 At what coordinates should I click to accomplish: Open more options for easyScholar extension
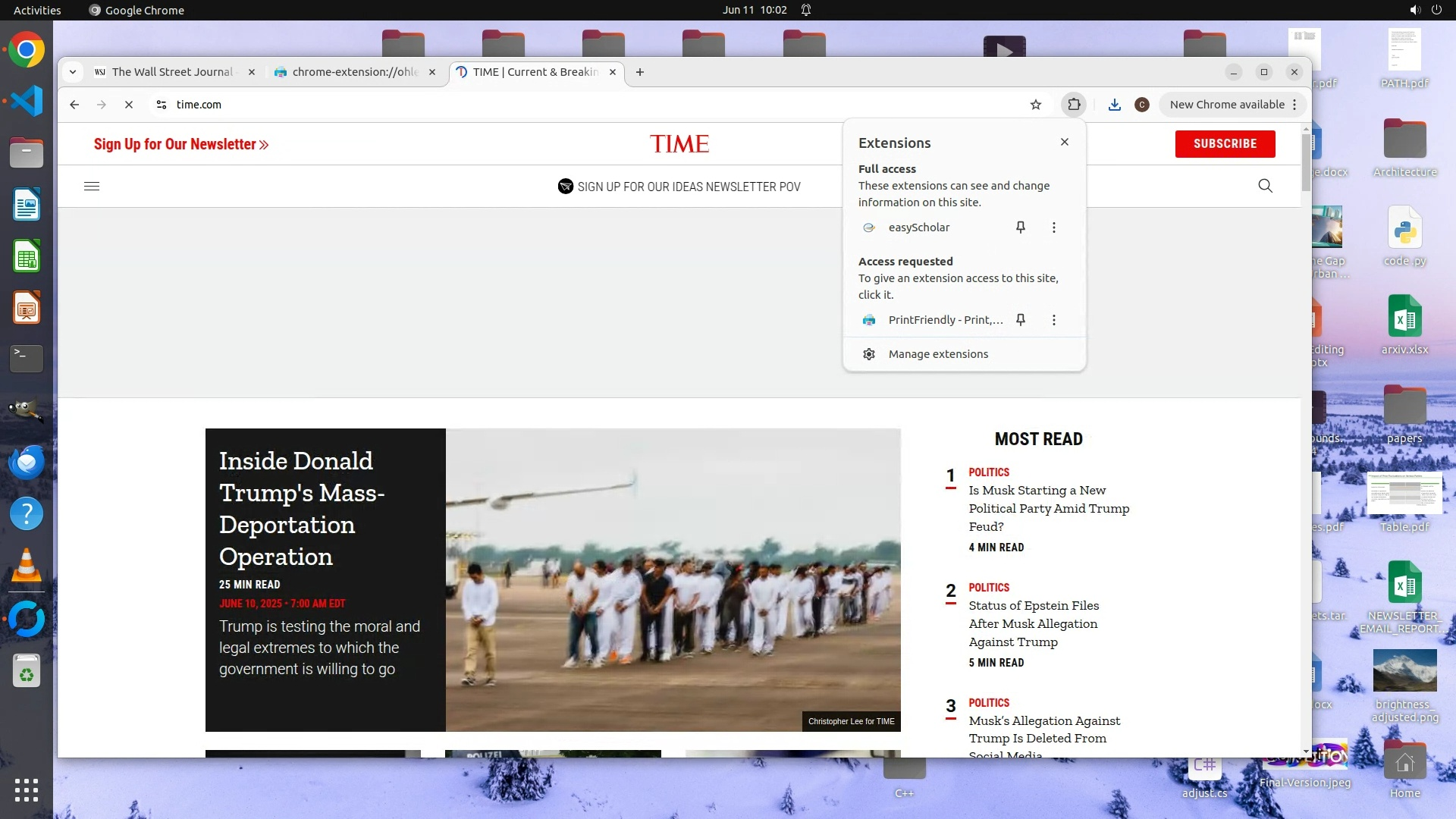(1053, 227)
